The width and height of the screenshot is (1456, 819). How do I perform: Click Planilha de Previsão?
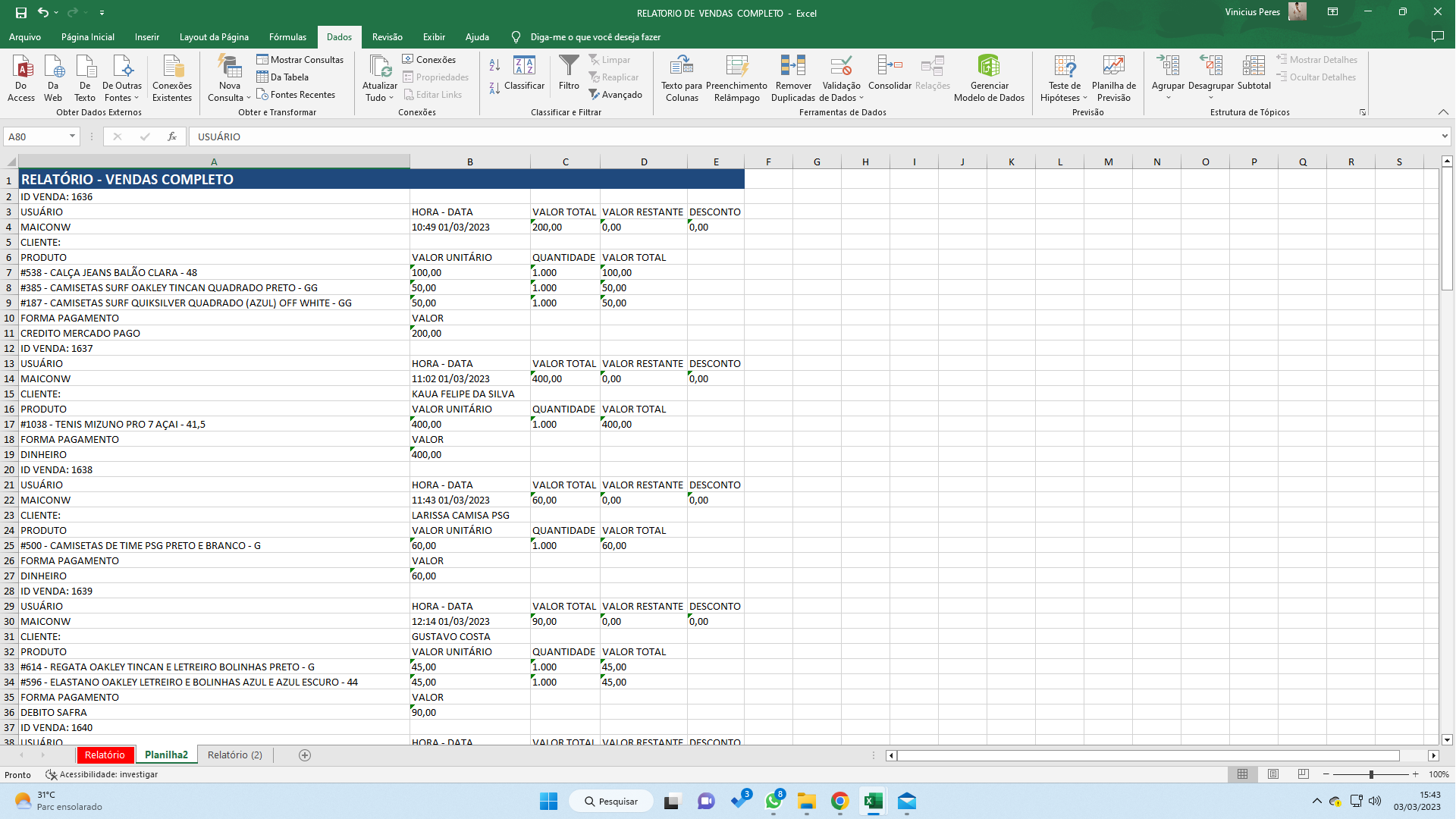(1113, 77)
